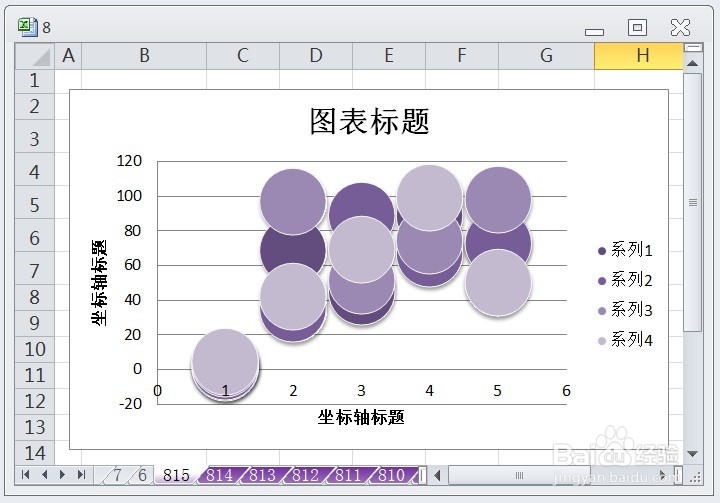
Task: Click the tab bar split handle
Action: click(x=423, y=475)
